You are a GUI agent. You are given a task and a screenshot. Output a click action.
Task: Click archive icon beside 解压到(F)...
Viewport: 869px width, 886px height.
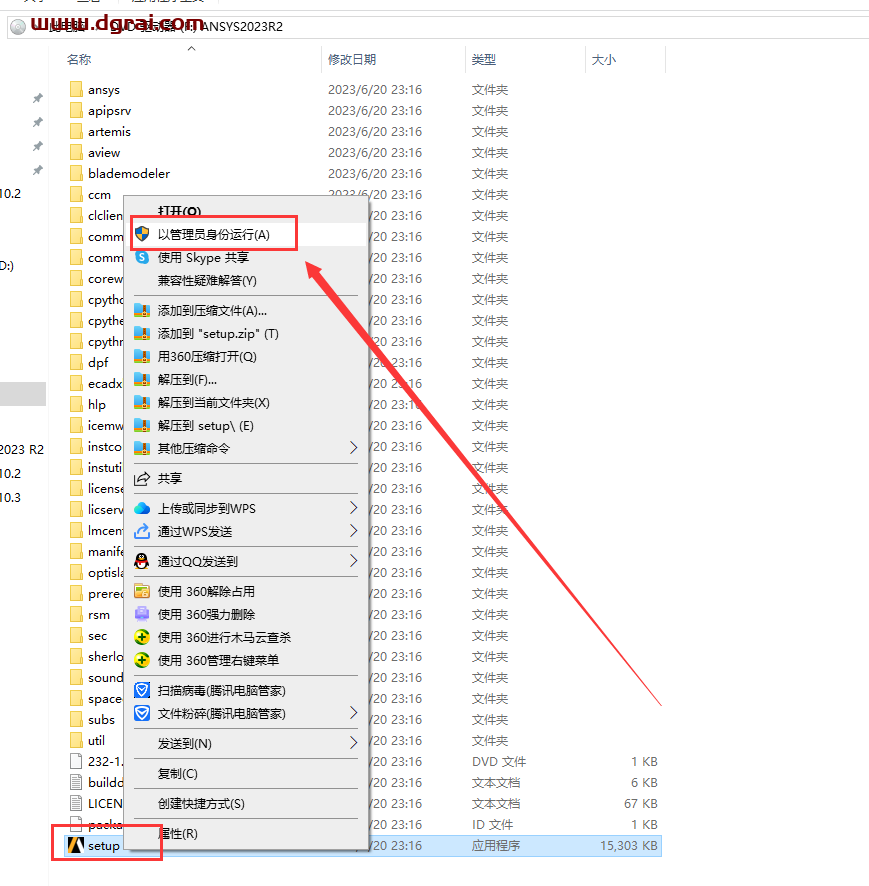142,380
